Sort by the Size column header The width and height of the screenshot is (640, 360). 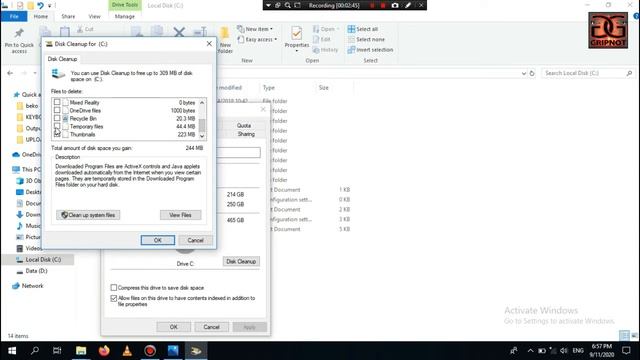point(324,88)
